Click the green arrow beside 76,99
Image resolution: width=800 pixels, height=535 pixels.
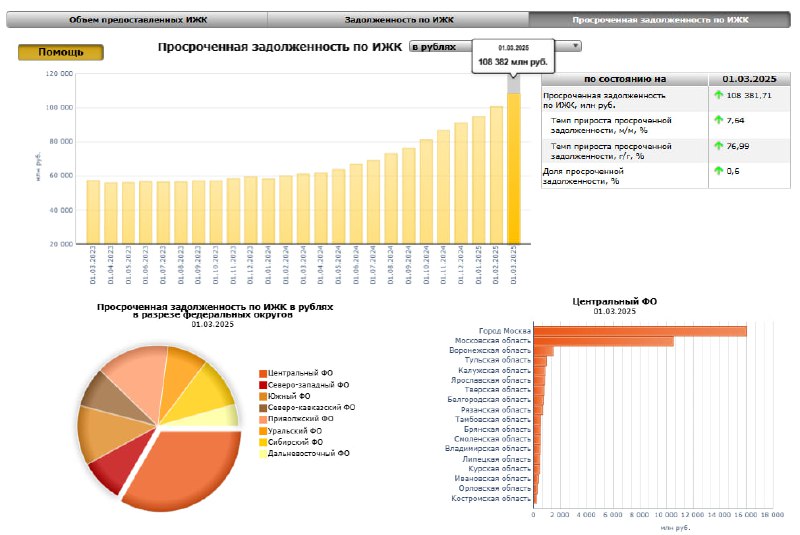tap(718, 146)
